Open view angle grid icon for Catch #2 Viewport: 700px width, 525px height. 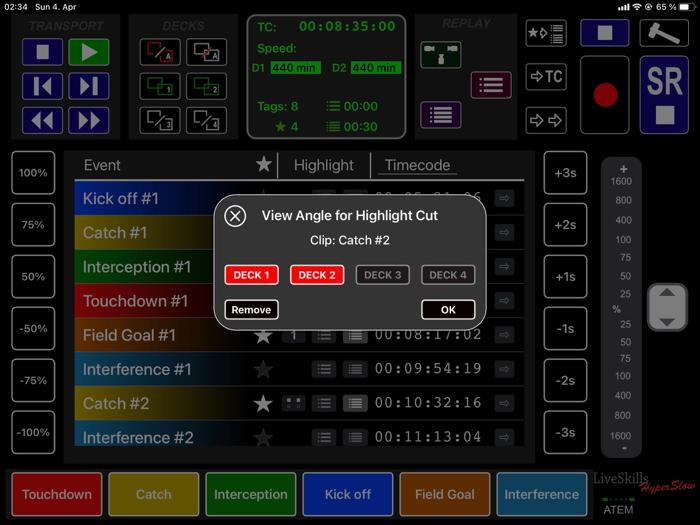[293, 404]
